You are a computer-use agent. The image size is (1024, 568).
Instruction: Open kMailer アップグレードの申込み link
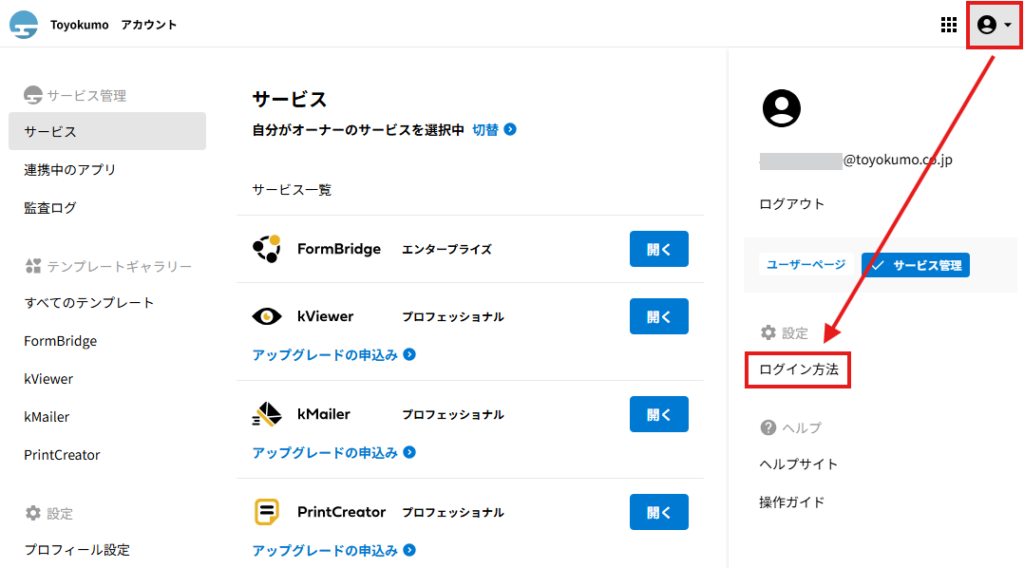(x=333, y=453)
